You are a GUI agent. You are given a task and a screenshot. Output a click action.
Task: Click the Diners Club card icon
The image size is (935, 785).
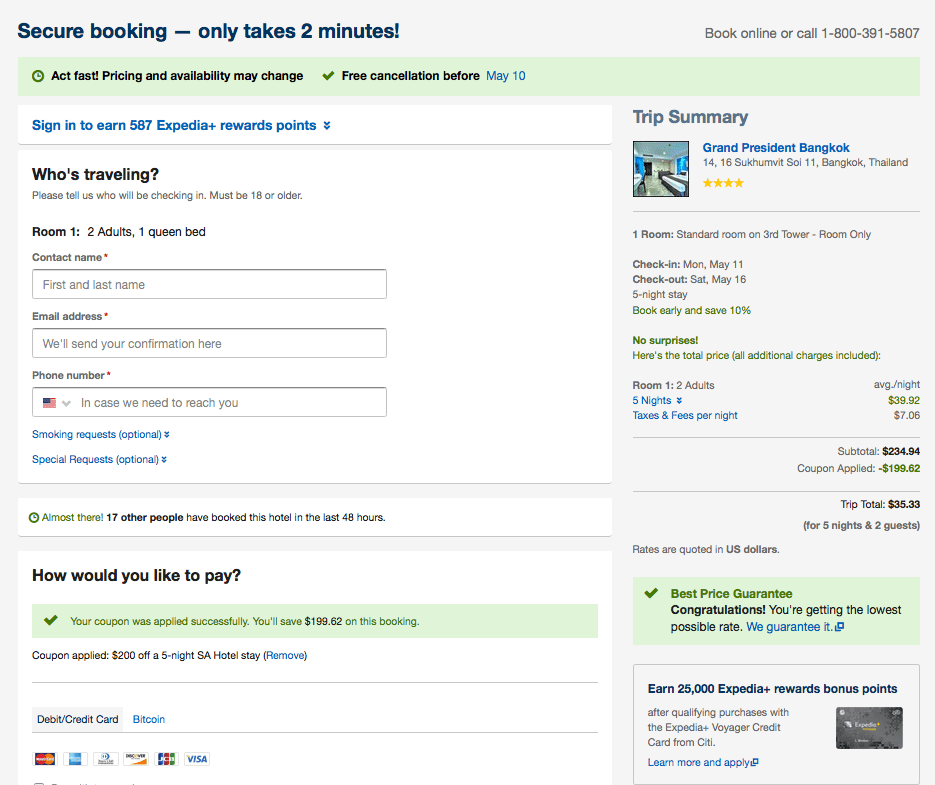click(x=106, y=759)
